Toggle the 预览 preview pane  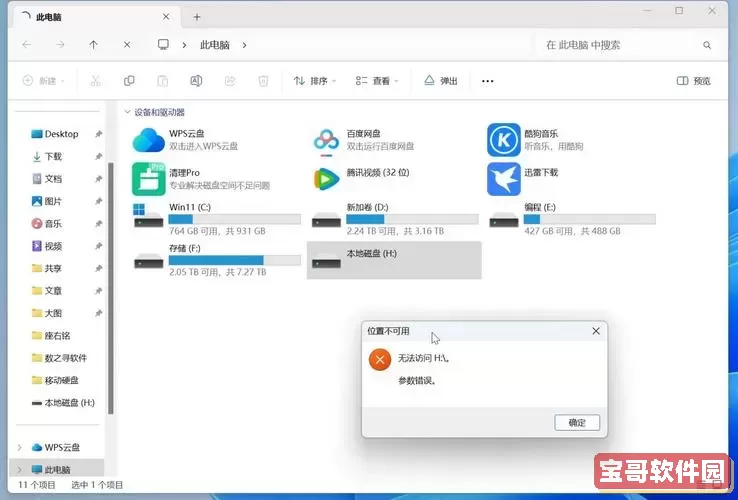coord(694,81)
